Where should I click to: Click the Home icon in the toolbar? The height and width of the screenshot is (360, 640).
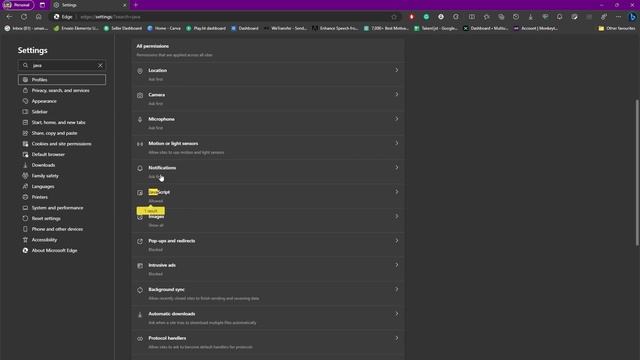point(38,17)
